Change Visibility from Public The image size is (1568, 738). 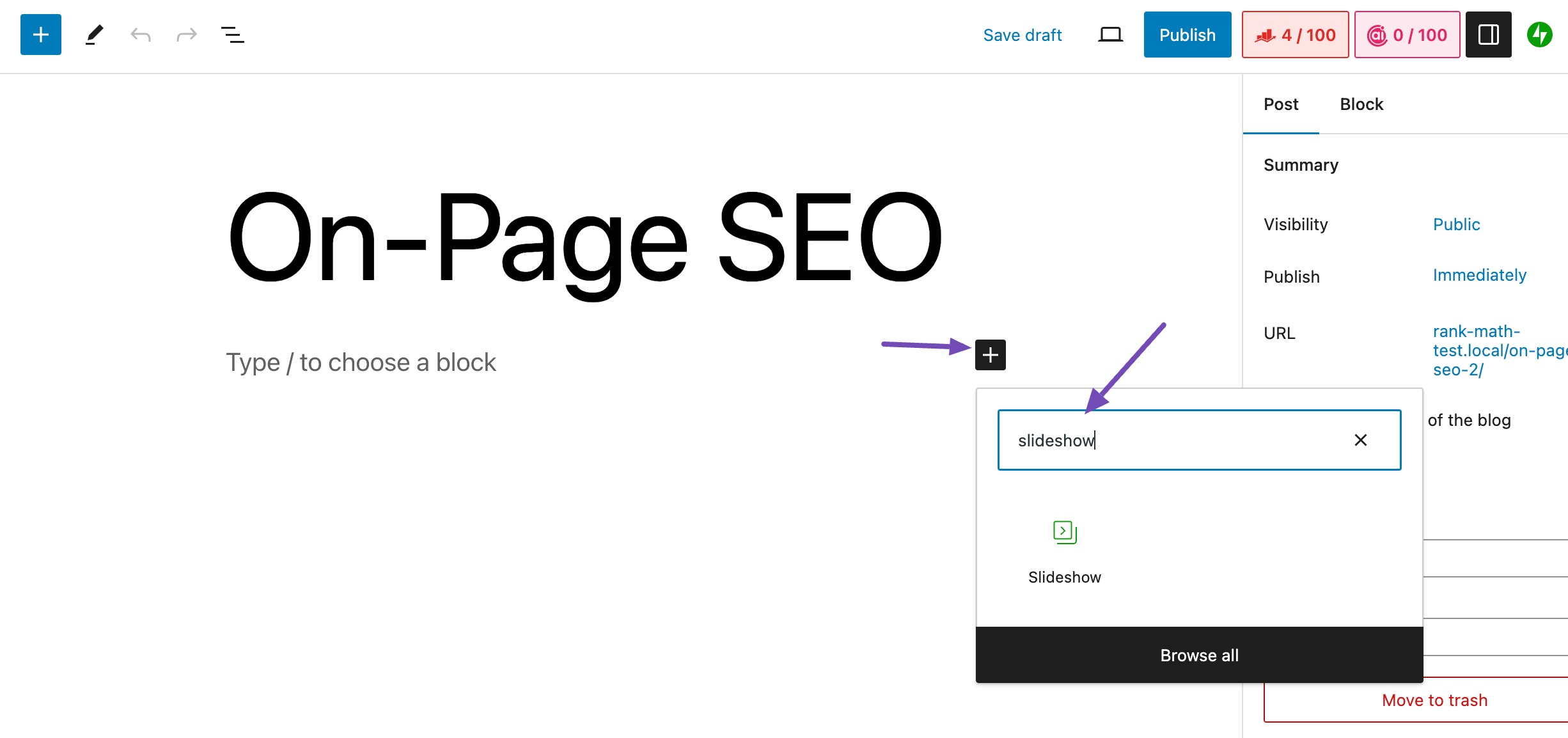coord(1457,224)
